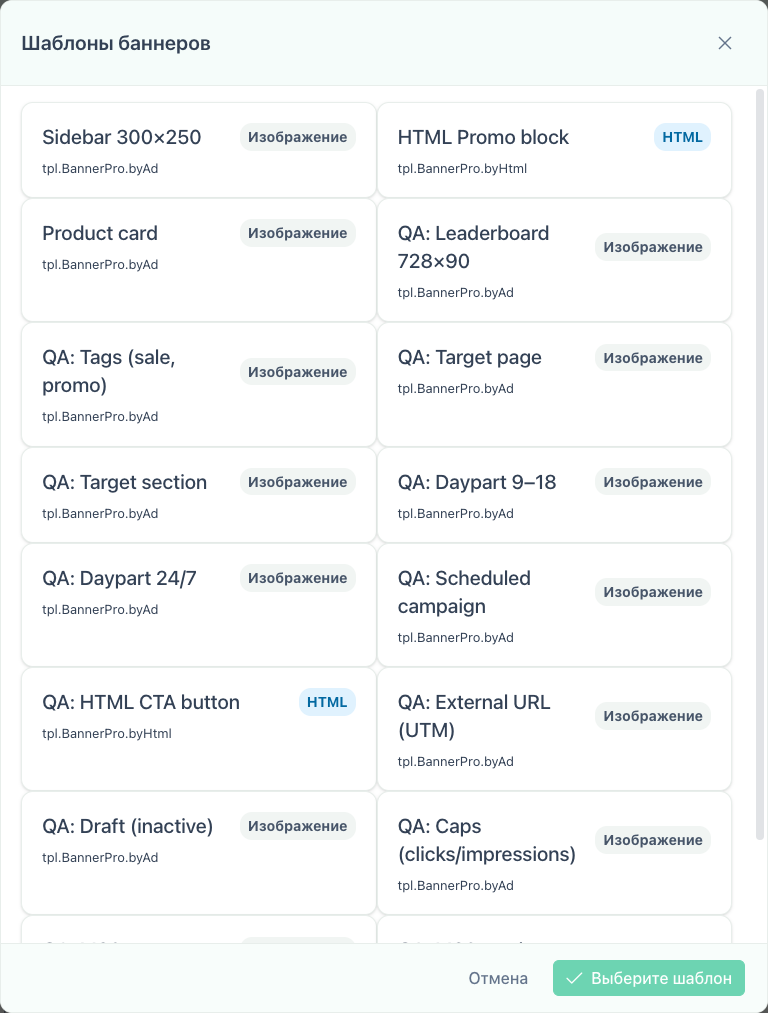
Task: Select the Sidebar 300×250 template card
Action: click(x=199, y=150)
